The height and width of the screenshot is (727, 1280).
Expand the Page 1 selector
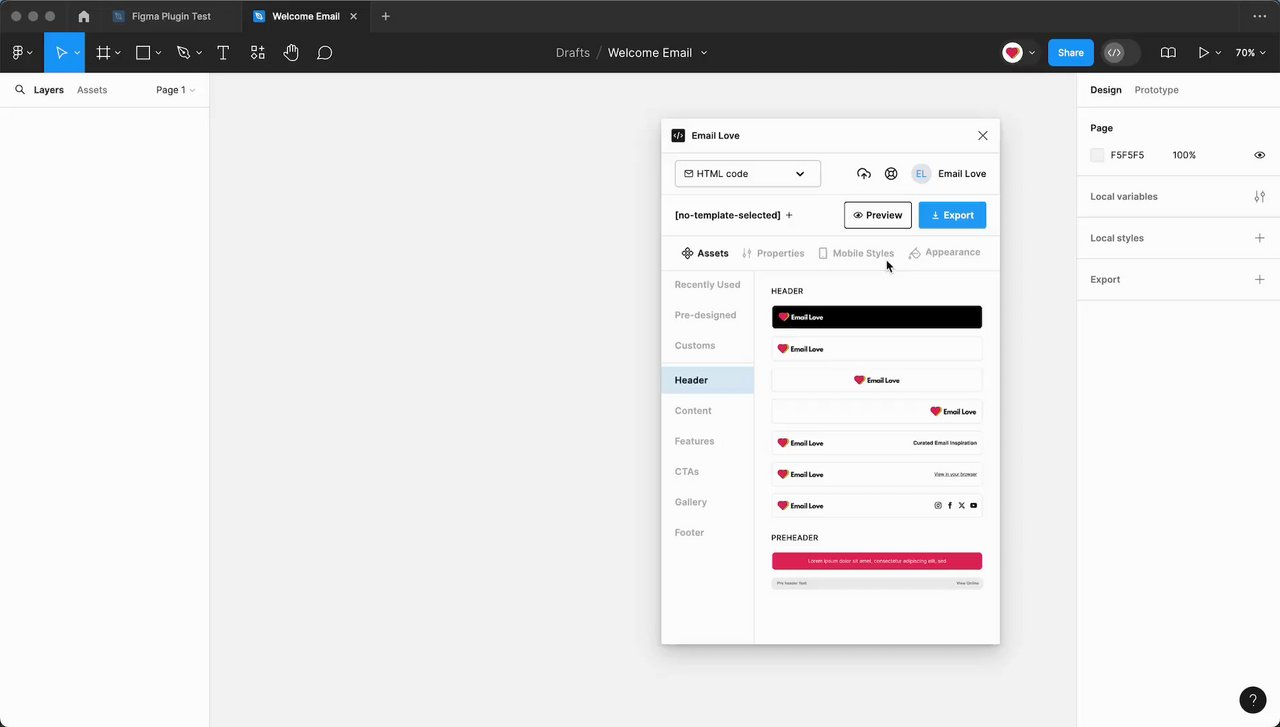click(175, 90)
